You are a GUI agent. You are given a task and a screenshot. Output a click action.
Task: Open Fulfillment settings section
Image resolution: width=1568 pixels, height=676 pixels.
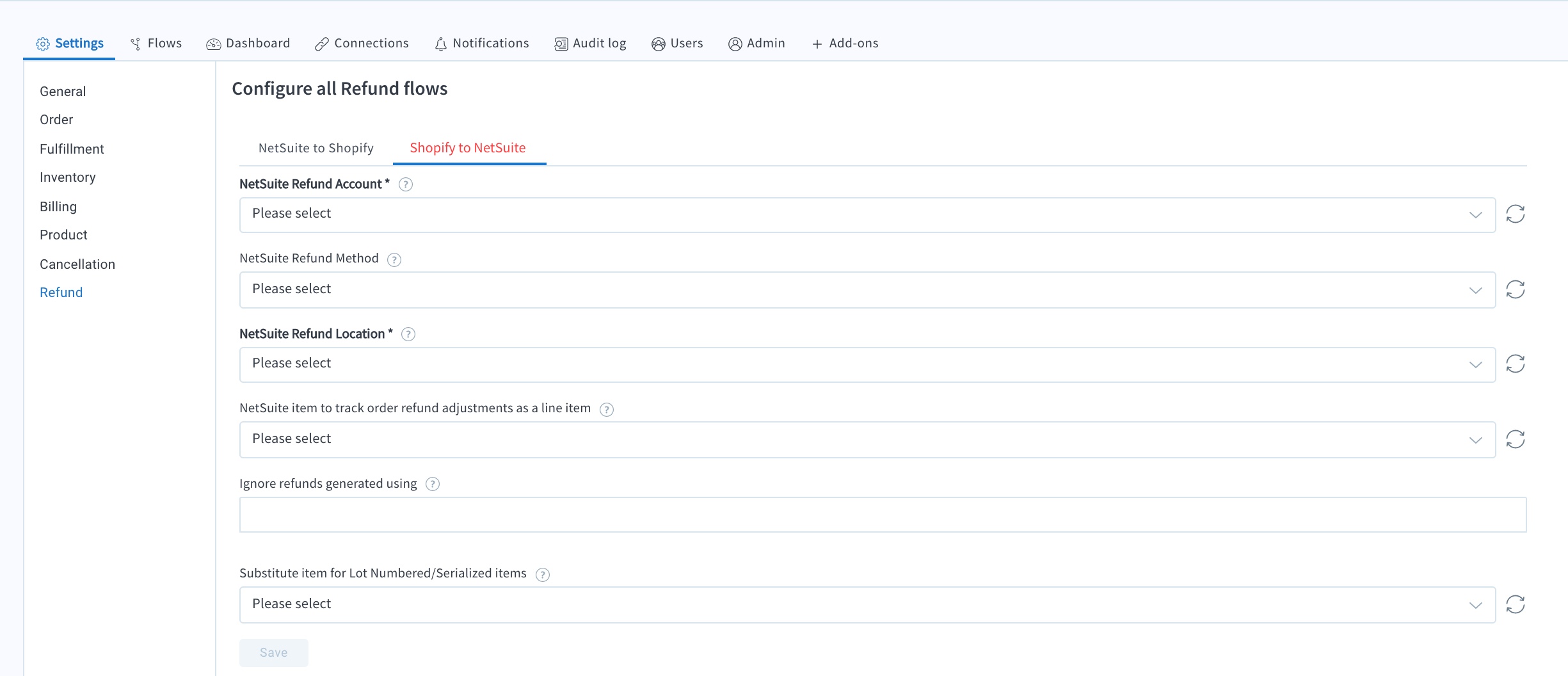click(72, 149)
